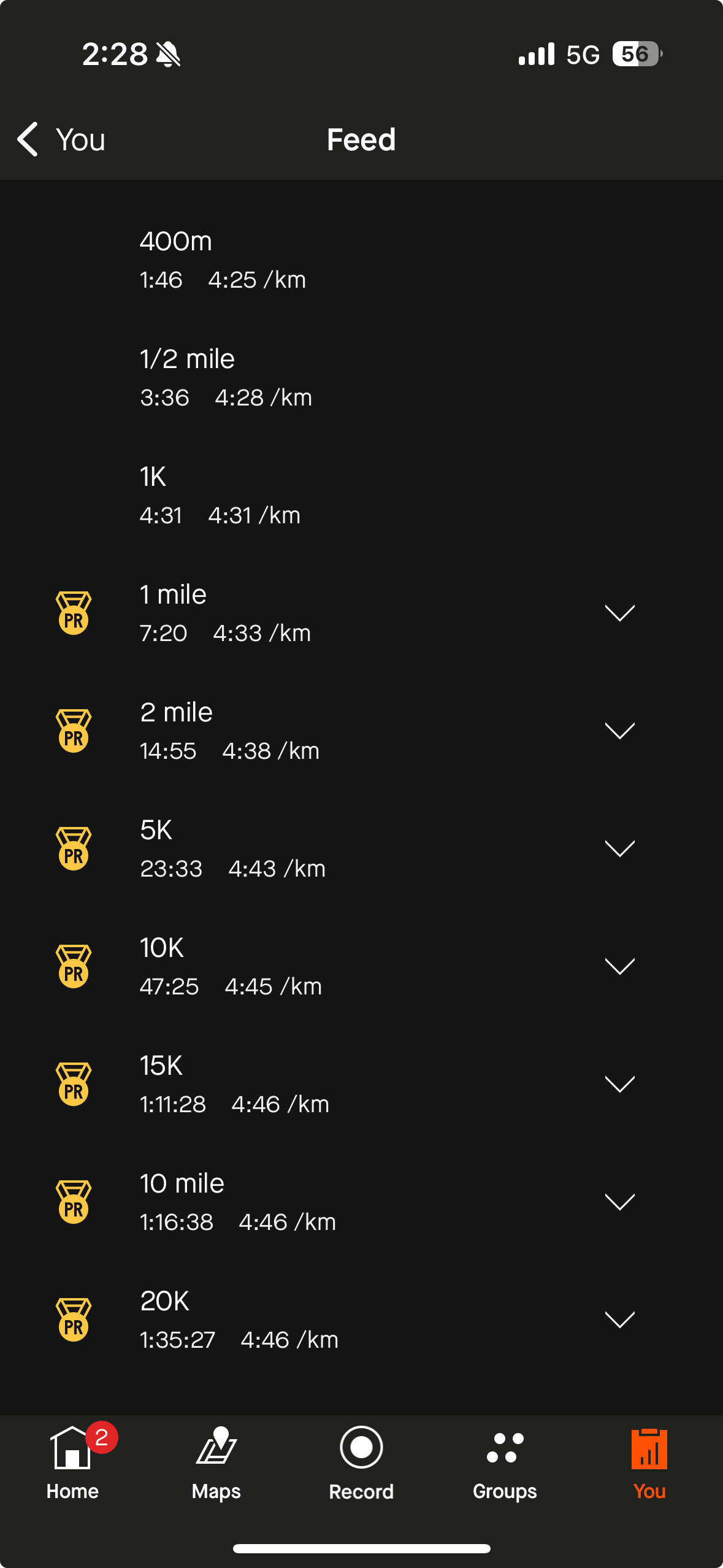Select the 1K effort entry
This screenshot has width=723, height=1568.
(x=220, y=496)
